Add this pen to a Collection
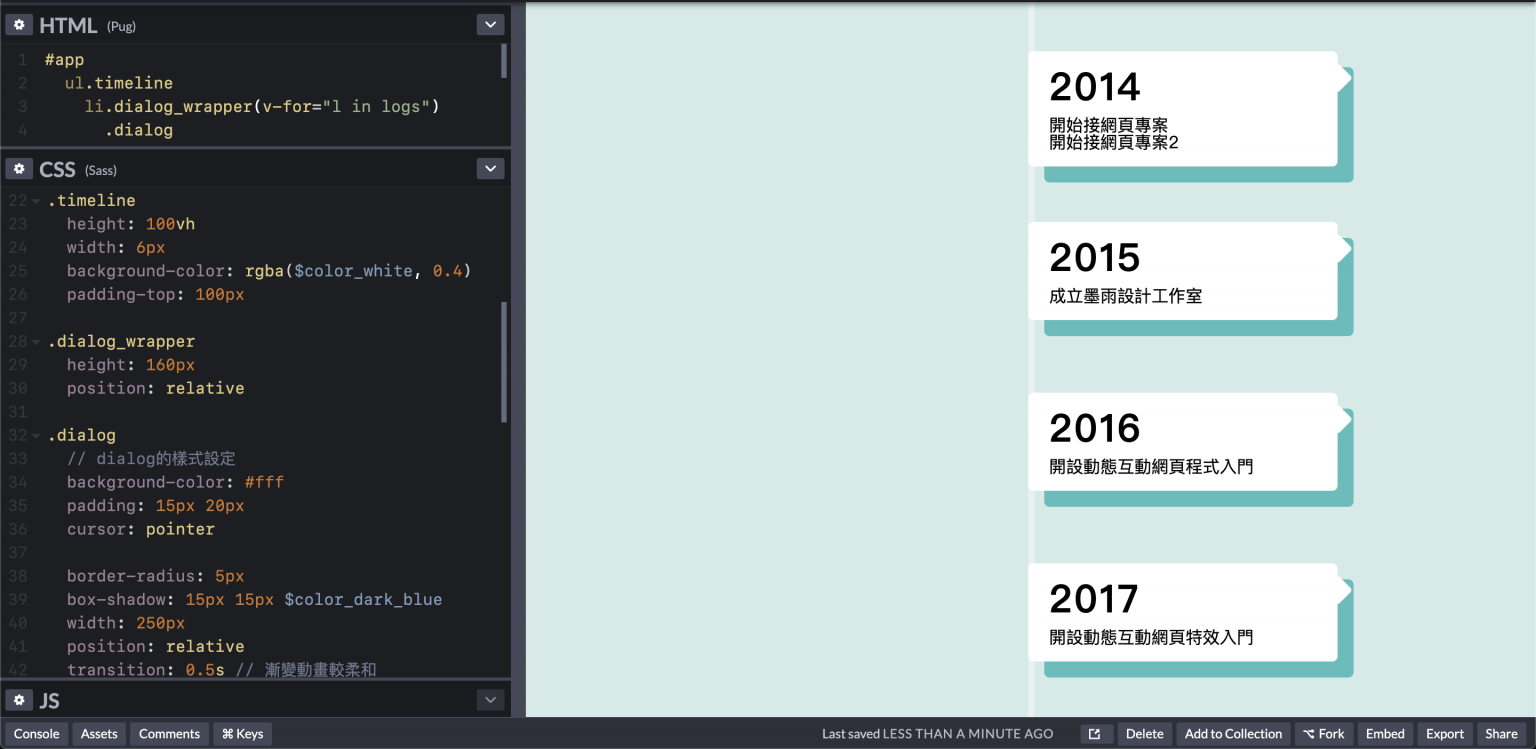This screenshot has width=1536, height=749. coord(1232,733)
